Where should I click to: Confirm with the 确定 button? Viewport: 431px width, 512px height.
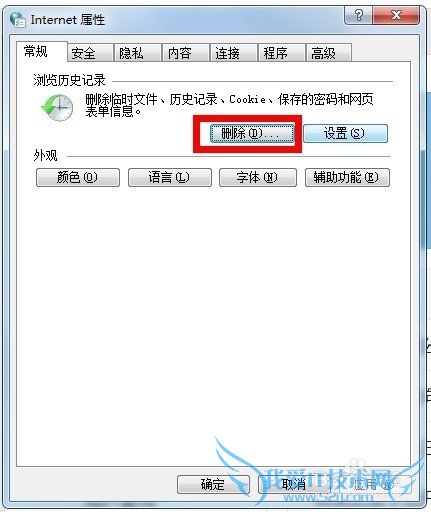(x=213, y=484)
